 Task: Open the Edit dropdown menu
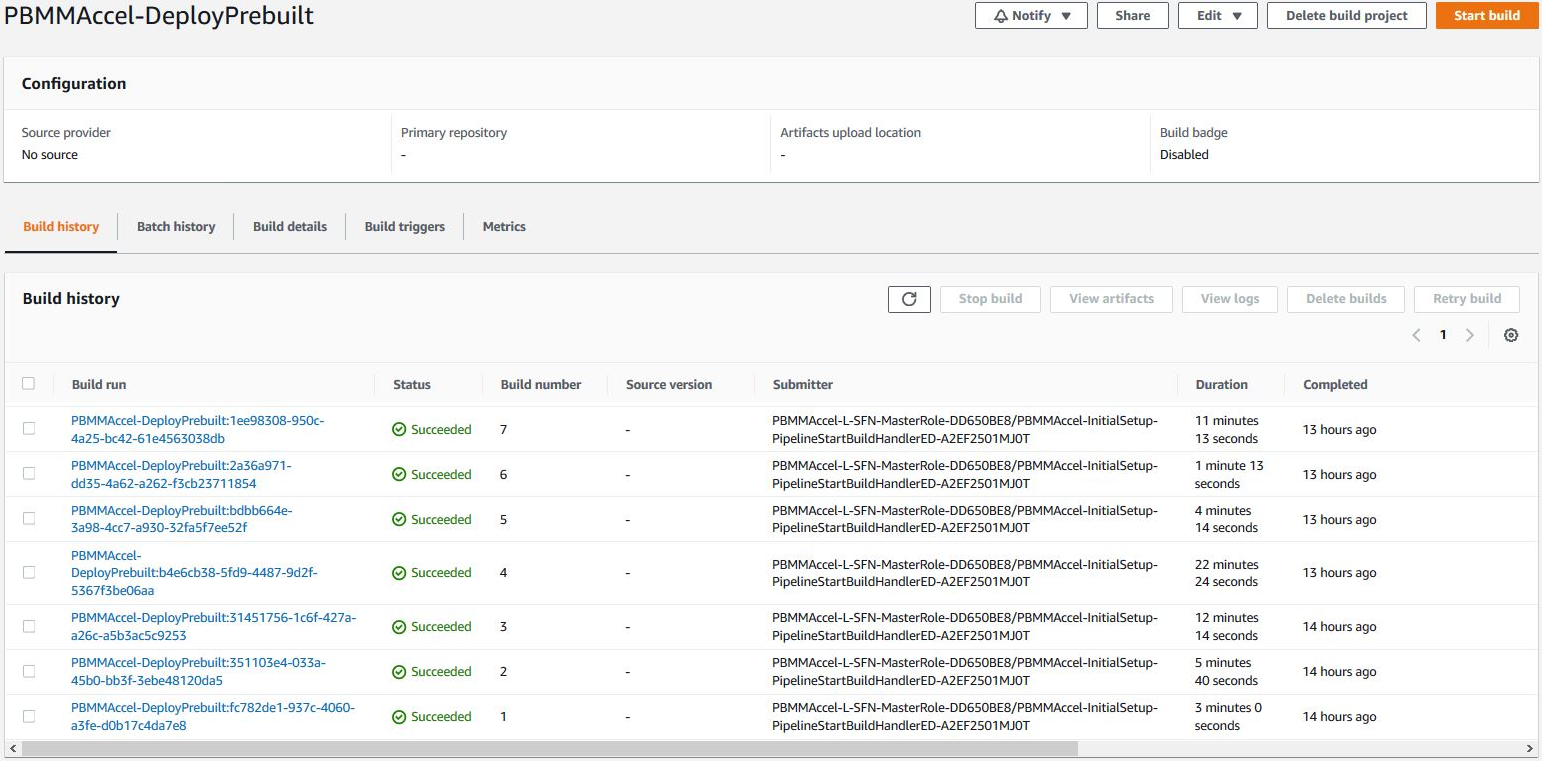(x=1217, y=16)
